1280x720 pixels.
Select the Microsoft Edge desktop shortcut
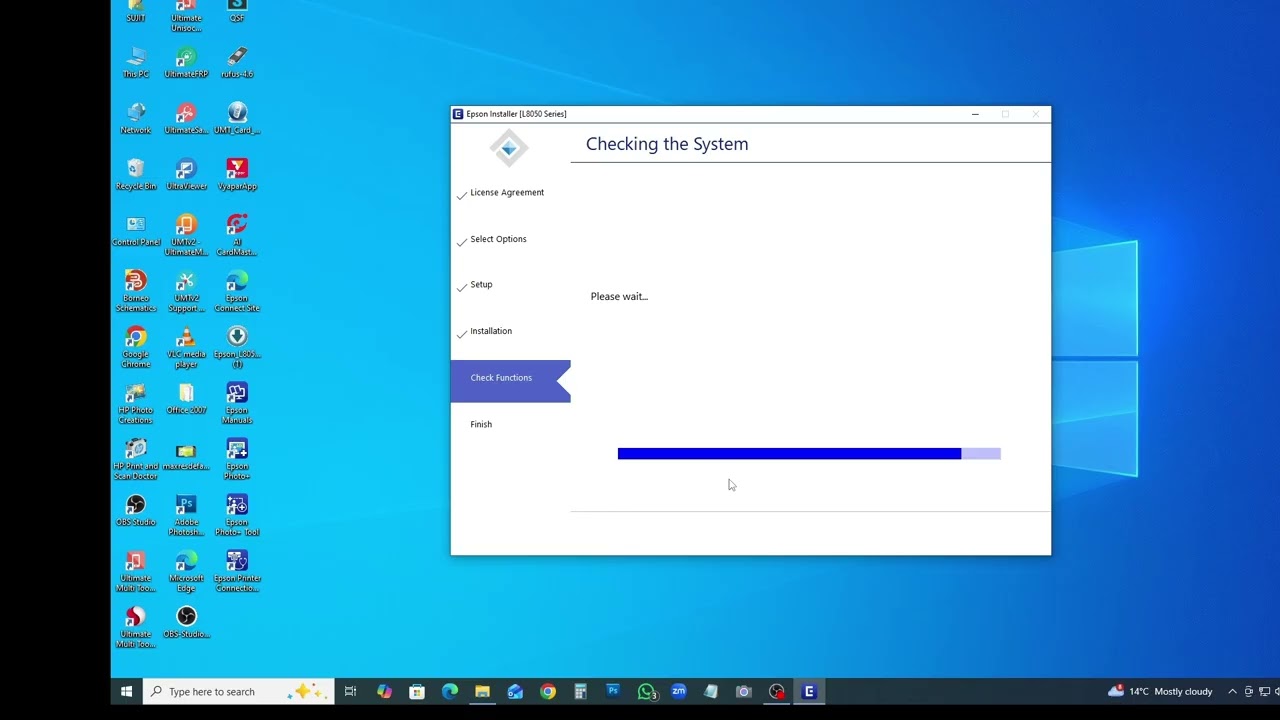point(186,571)
